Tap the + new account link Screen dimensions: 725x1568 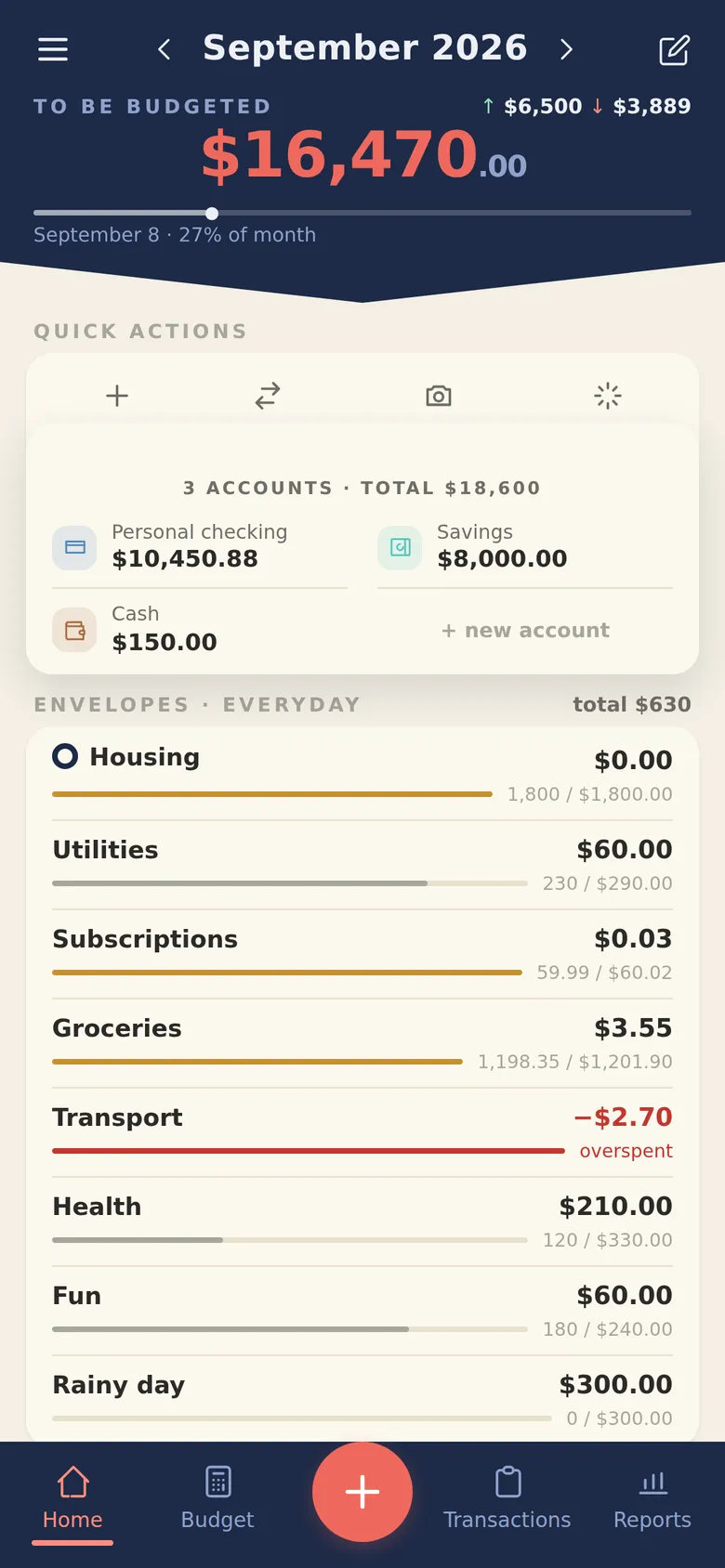click(526, 630)
